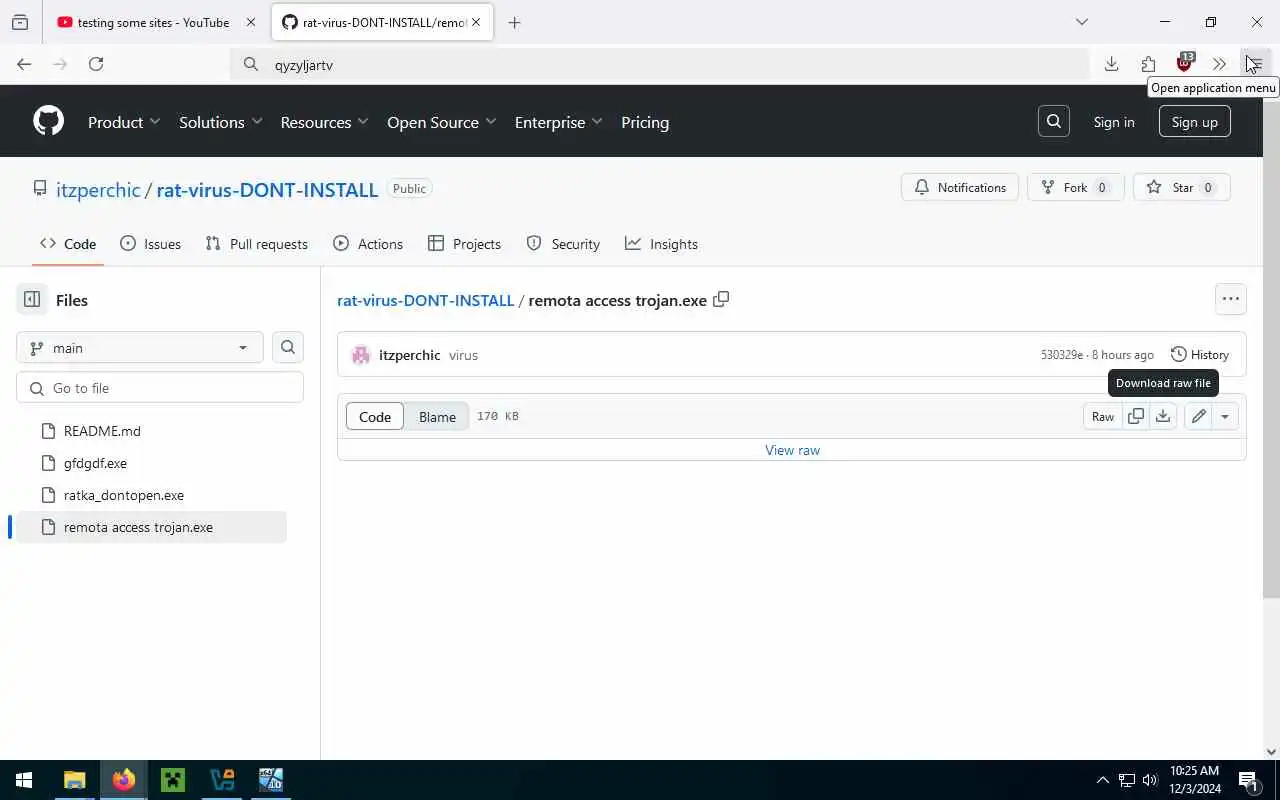Show hidden system tray icons
Viewport: 1280px width, 800px height.
(x=1102, y=780)
